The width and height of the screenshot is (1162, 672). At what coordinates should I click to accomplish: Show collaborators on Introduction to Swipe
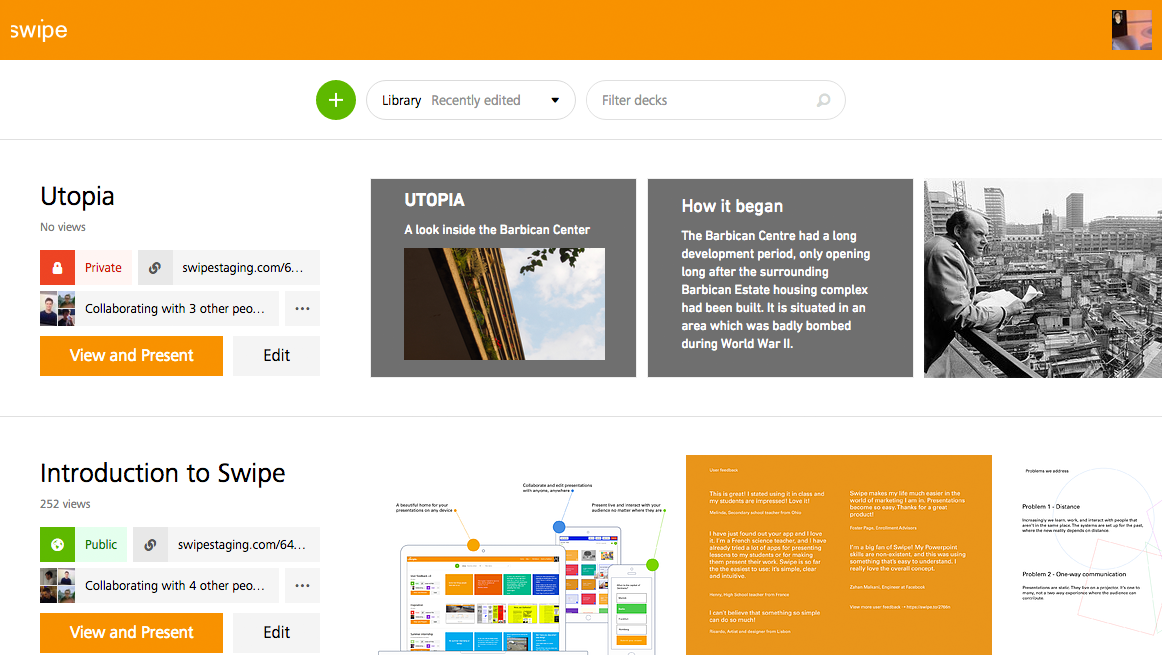160,586
